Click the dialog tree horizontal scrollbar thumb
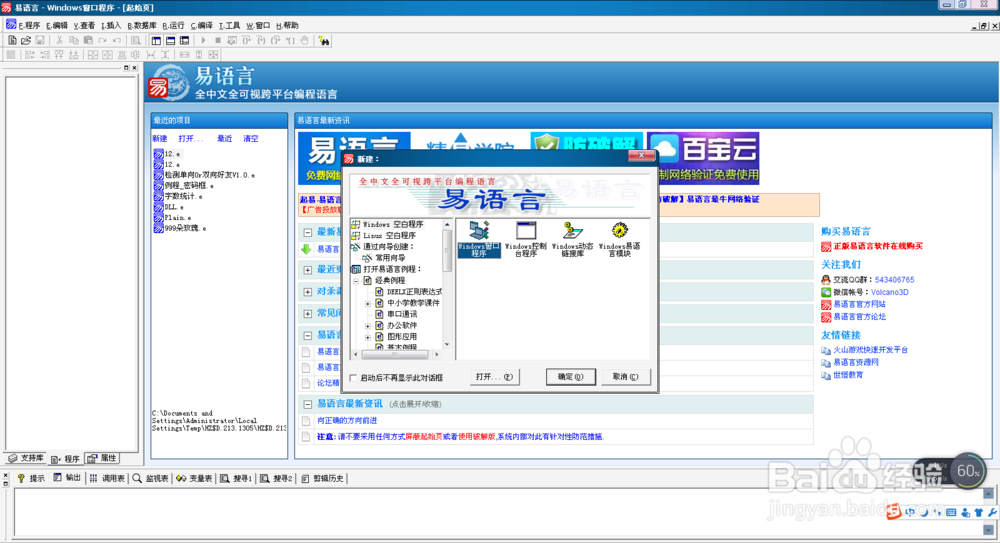The height and width of the screenshot is (543, 1000). point(395,353)
